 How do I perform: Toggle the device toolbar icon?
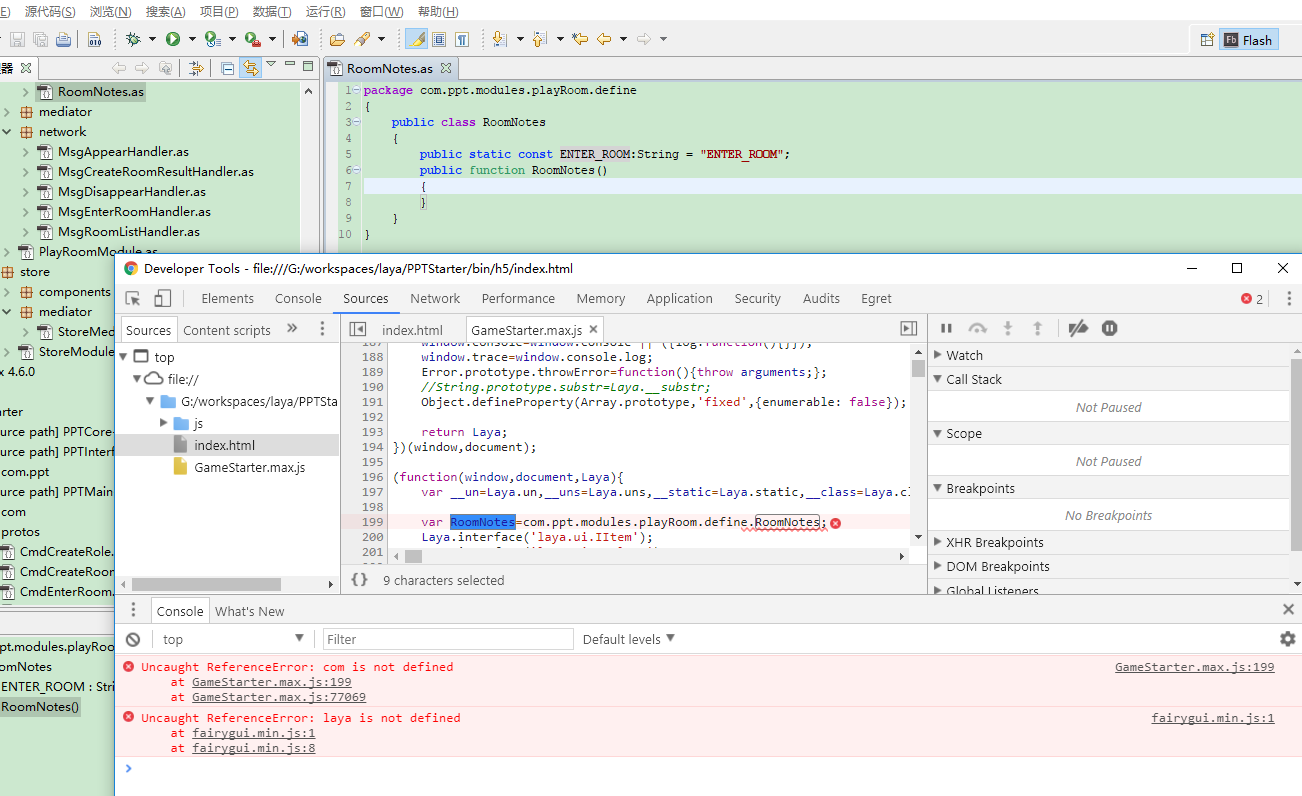click(x=162, y=298)
